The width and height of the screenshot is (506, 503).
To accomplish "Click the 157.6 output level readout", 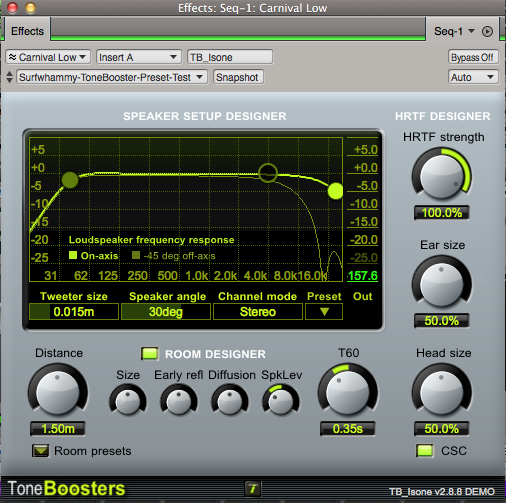I will pos(362,276).
